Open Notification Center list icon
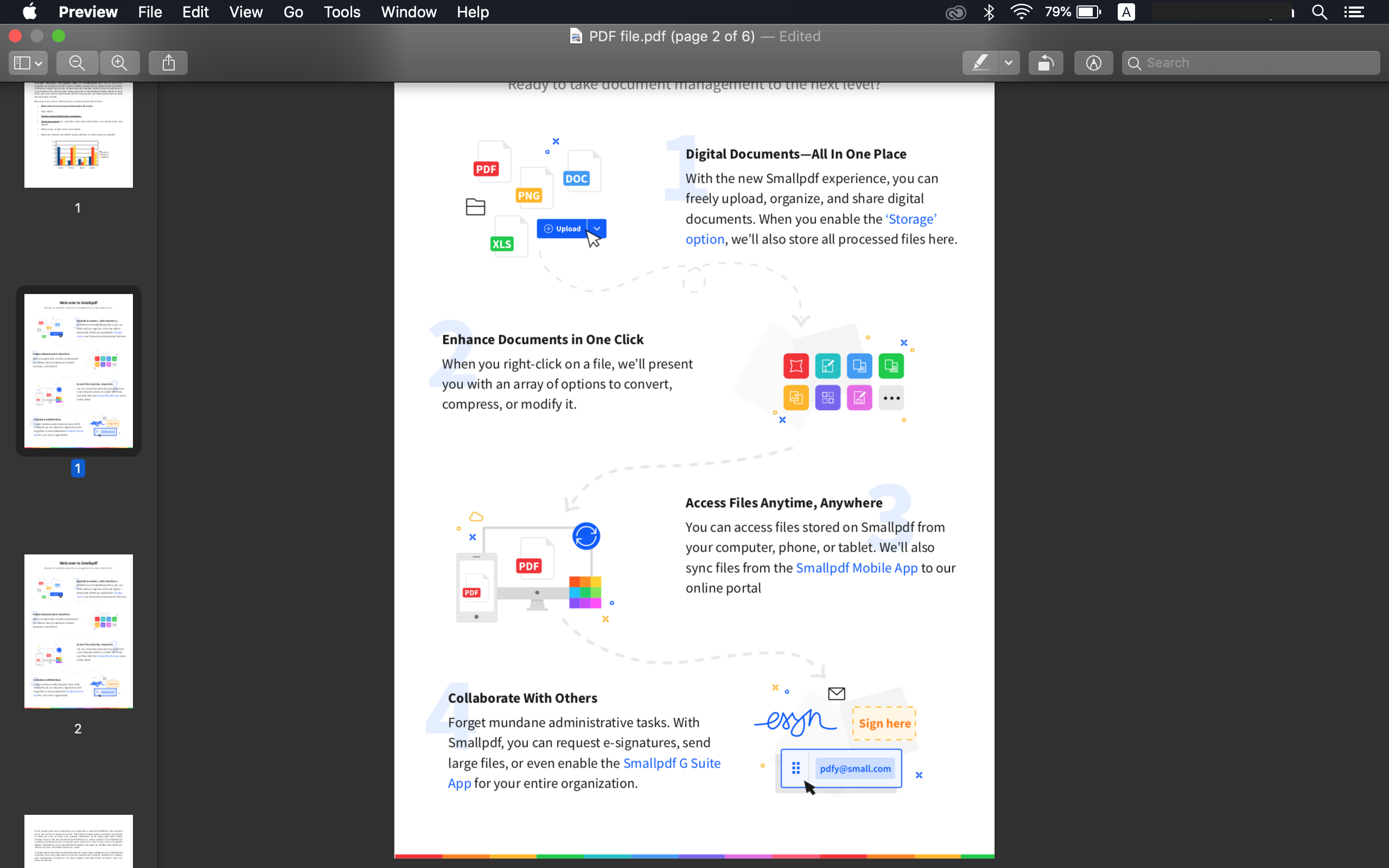The image size is (1389, 868). pos(1354,12)
